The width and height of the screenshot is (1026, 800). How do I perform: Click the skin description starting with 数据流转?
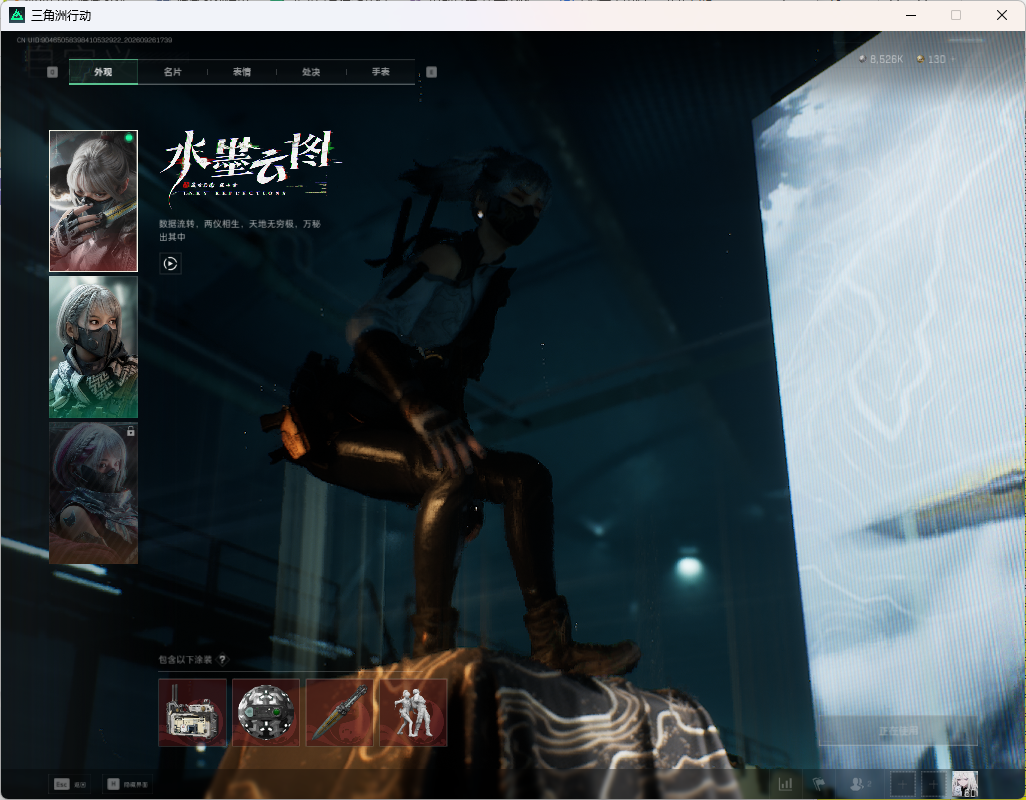click(239, 230)
